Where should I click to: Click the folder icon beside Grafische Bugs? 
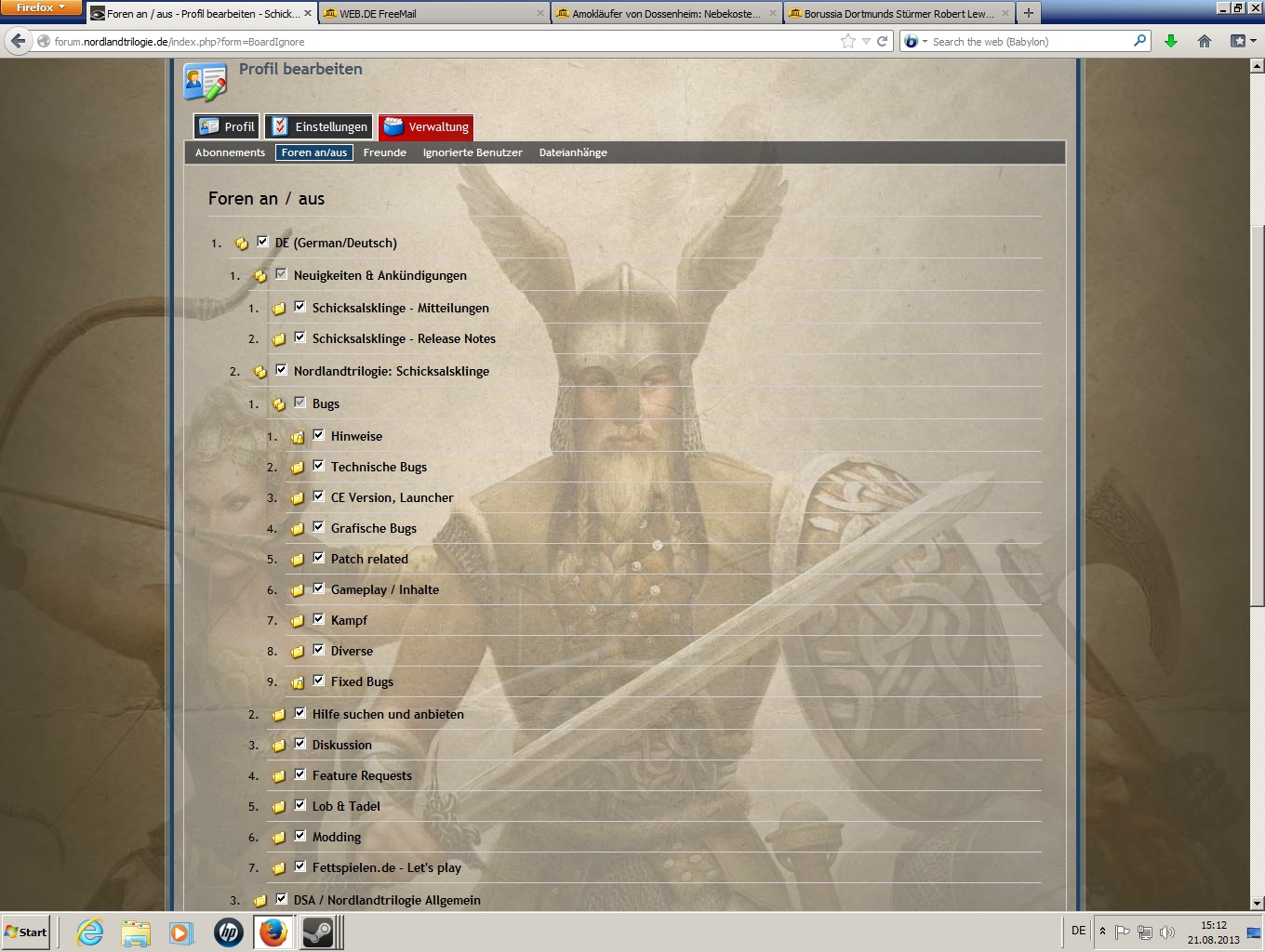pos(298,529)
